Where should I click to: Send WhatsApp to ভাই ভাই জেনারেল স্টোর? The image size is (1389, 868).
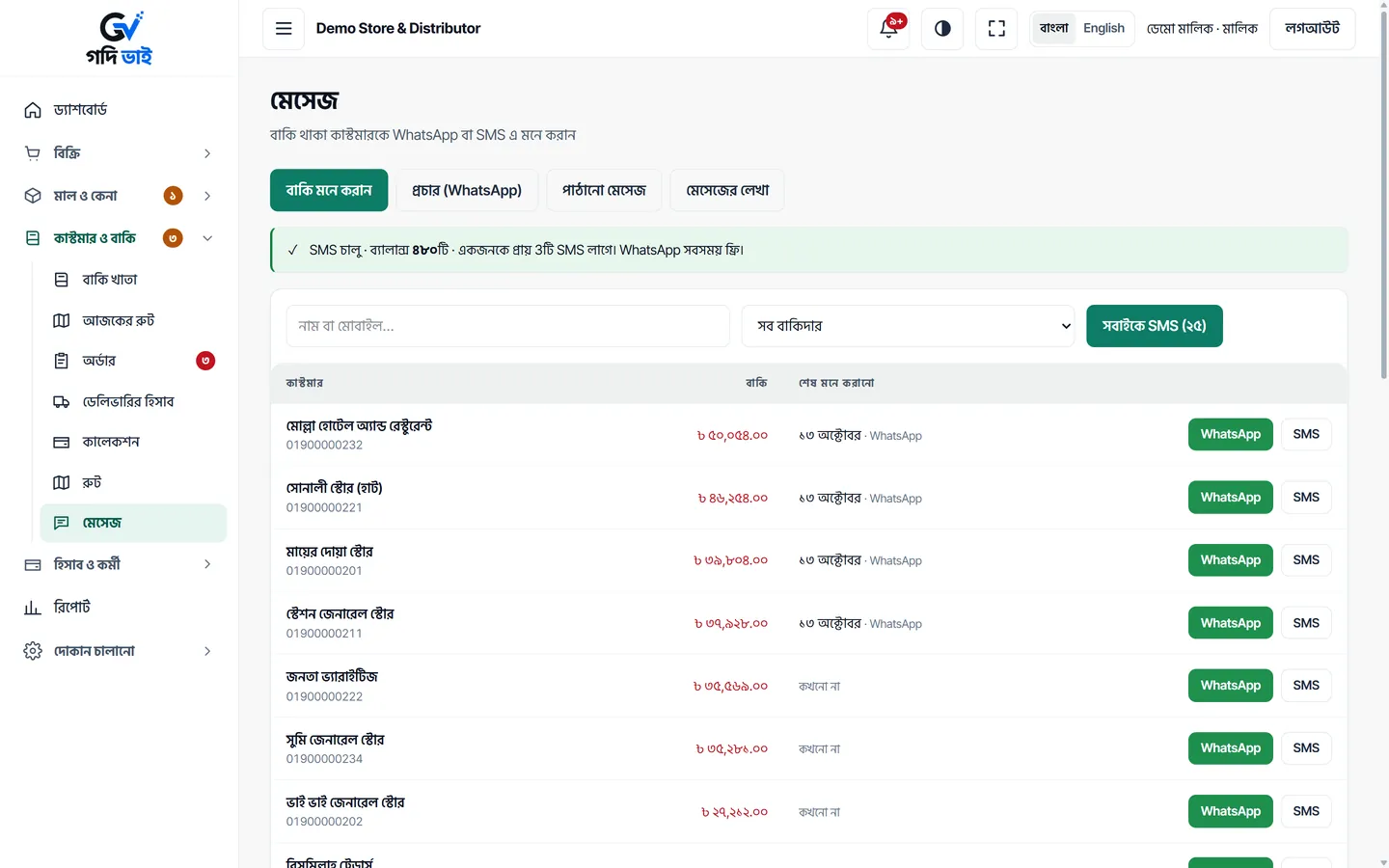tap(1230, 811)
